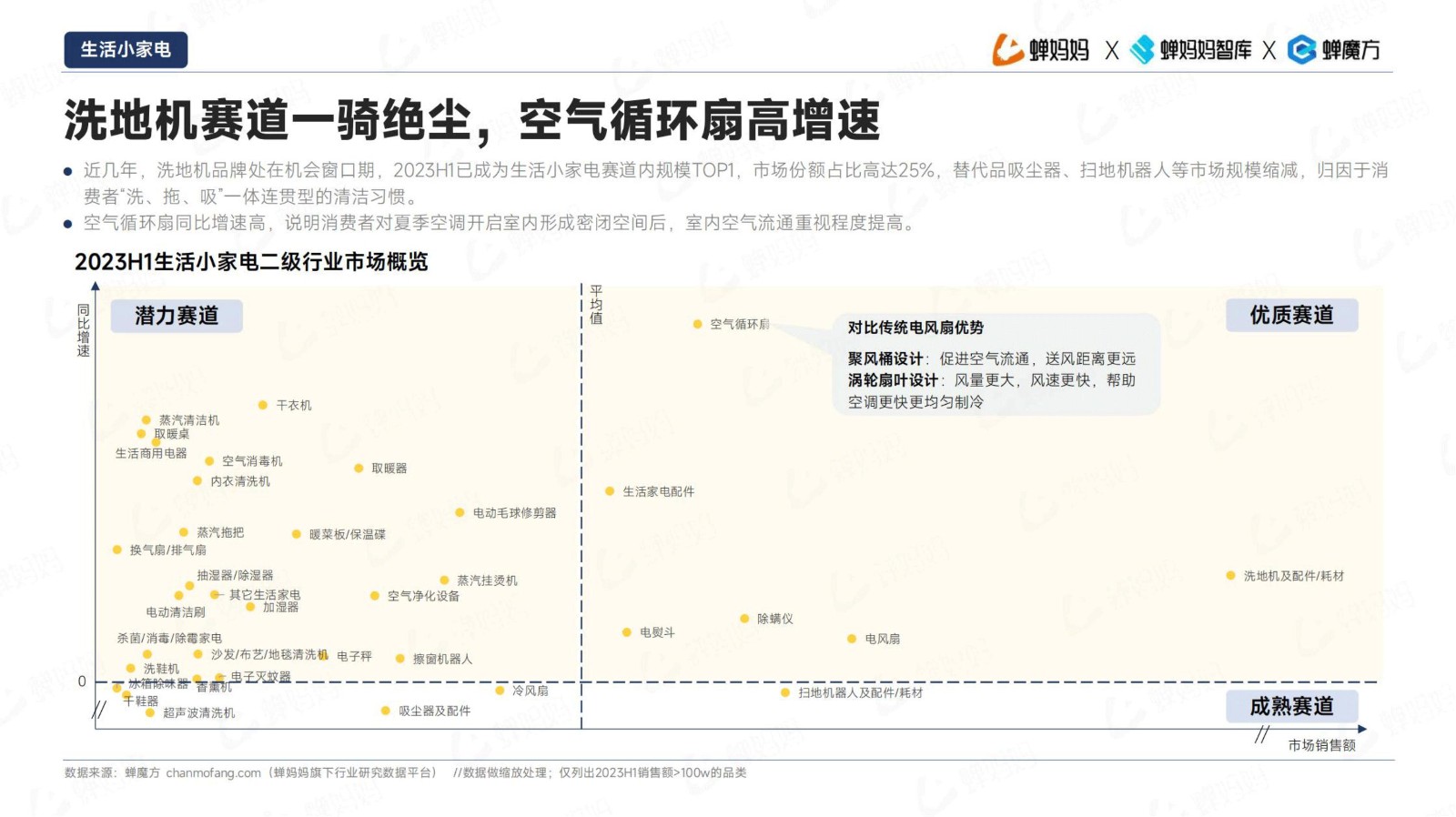Click the 吸尘器及配件 yellow dot
1456x817 pixels.
[x=385, y=711]
